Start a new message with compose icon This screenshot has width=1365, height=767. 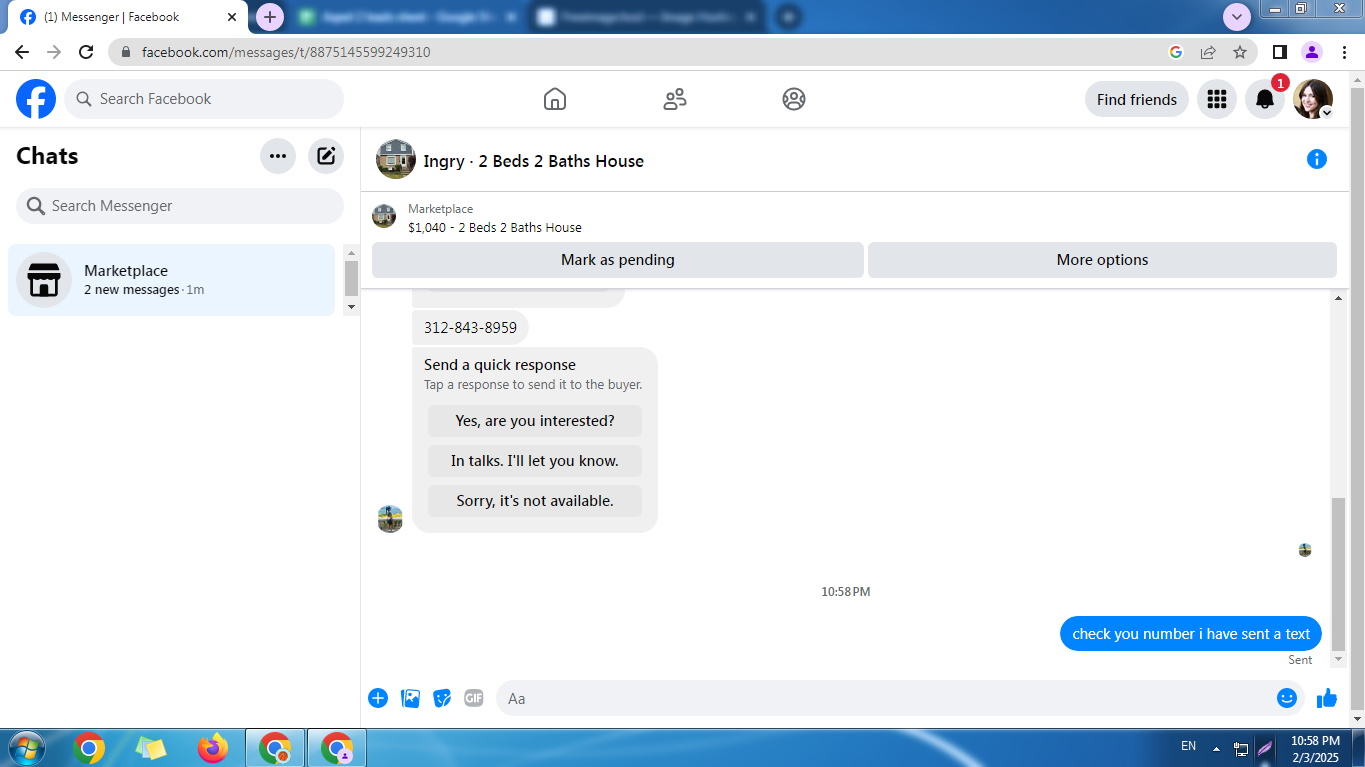point(326,156)
